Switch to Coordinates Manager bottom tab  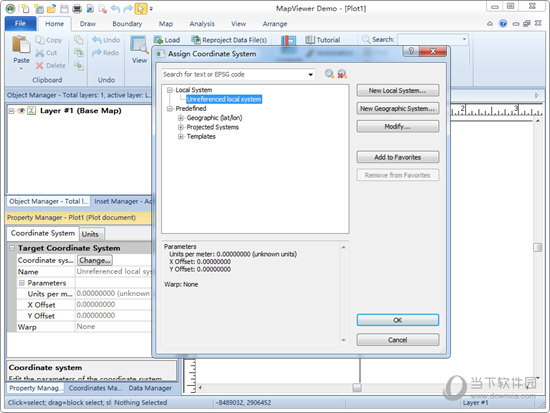[x=95, y=388]
